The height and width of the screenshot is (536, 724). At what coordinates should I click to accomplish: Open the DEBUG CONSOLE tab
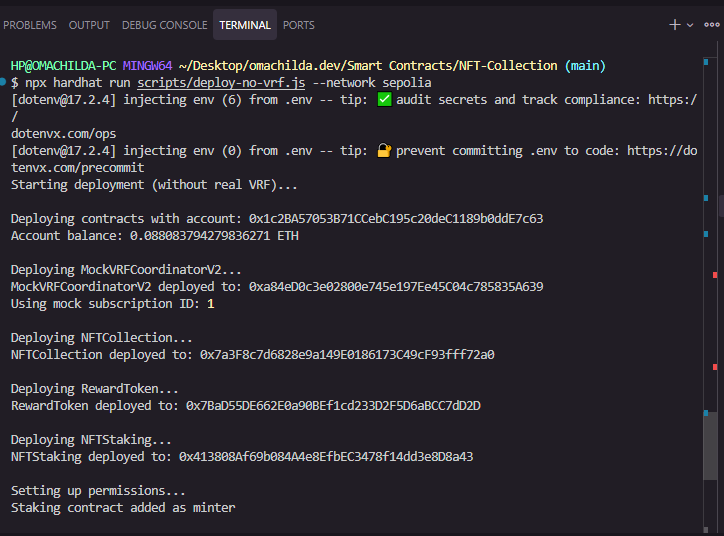coord(164,25)
